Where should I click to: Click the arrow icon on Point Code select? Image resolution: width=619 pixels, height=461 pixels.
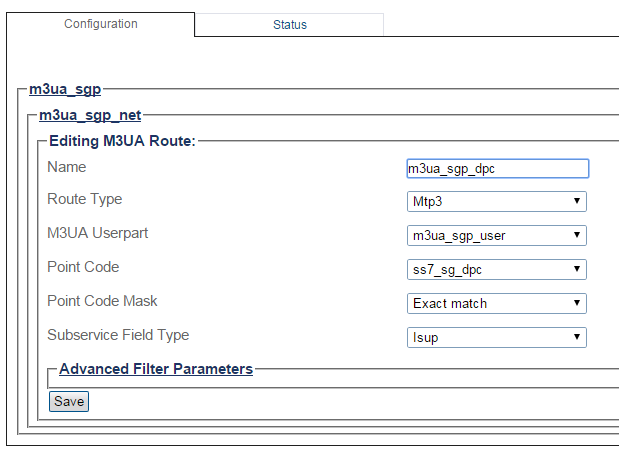click(x=577, y=269)
